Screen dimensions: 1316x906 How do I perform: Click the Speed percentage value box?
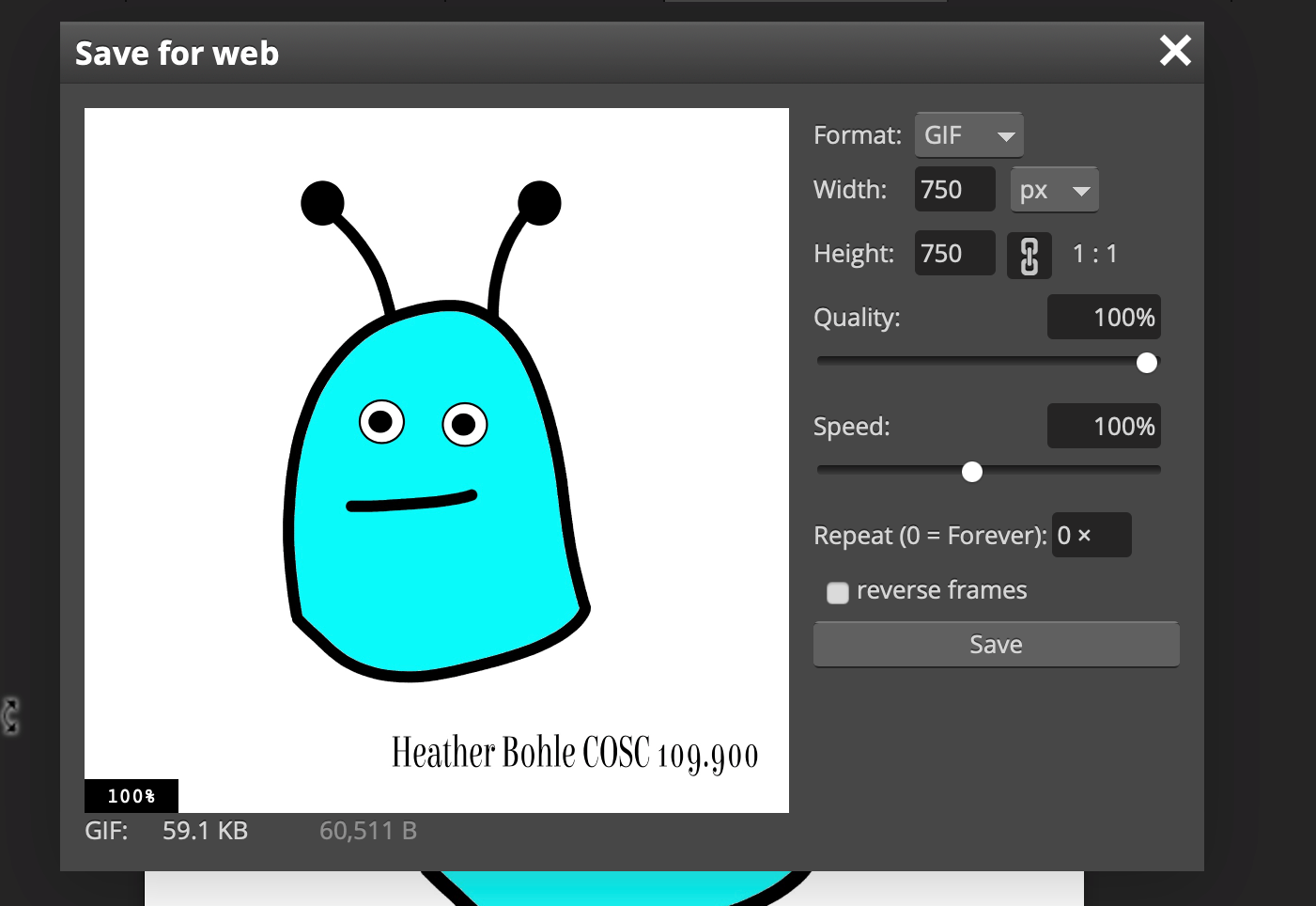[x=1104, y=427]
